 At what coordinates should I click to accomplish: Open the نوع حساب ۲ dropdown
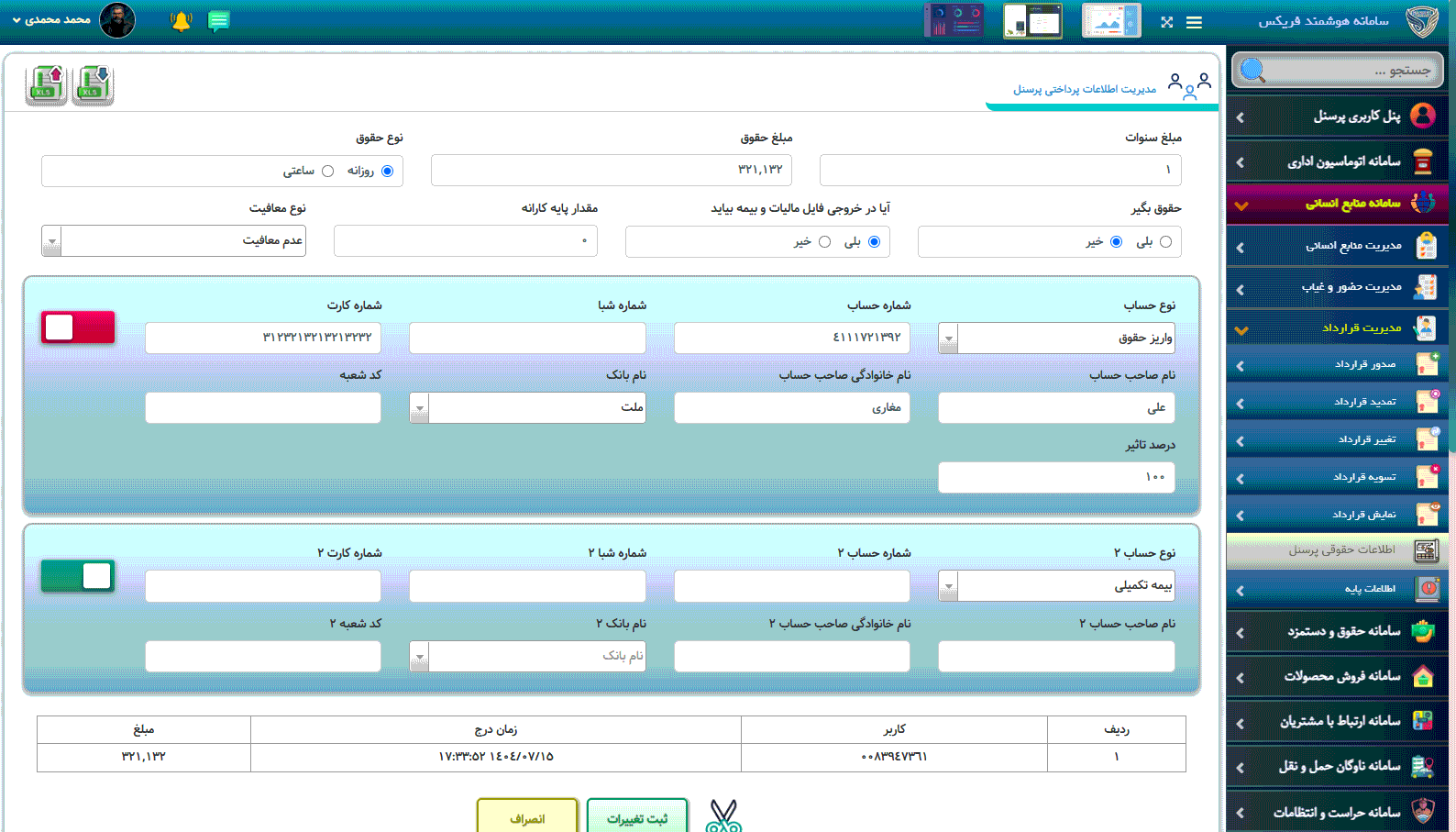pyautogui.click(x=948, y=586)
